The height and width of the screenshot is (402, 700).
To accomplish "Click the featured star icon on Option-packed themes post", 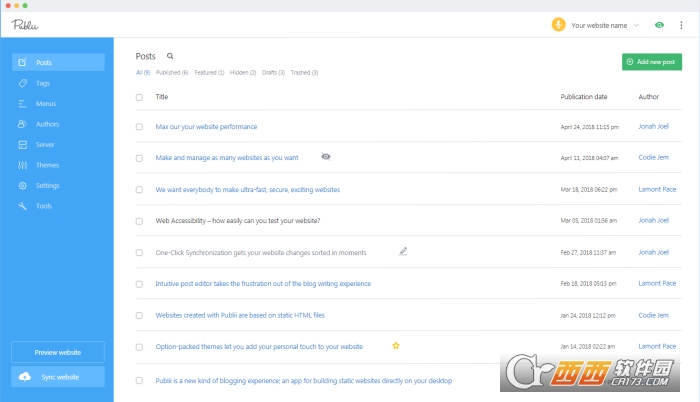I will [396, 346].
